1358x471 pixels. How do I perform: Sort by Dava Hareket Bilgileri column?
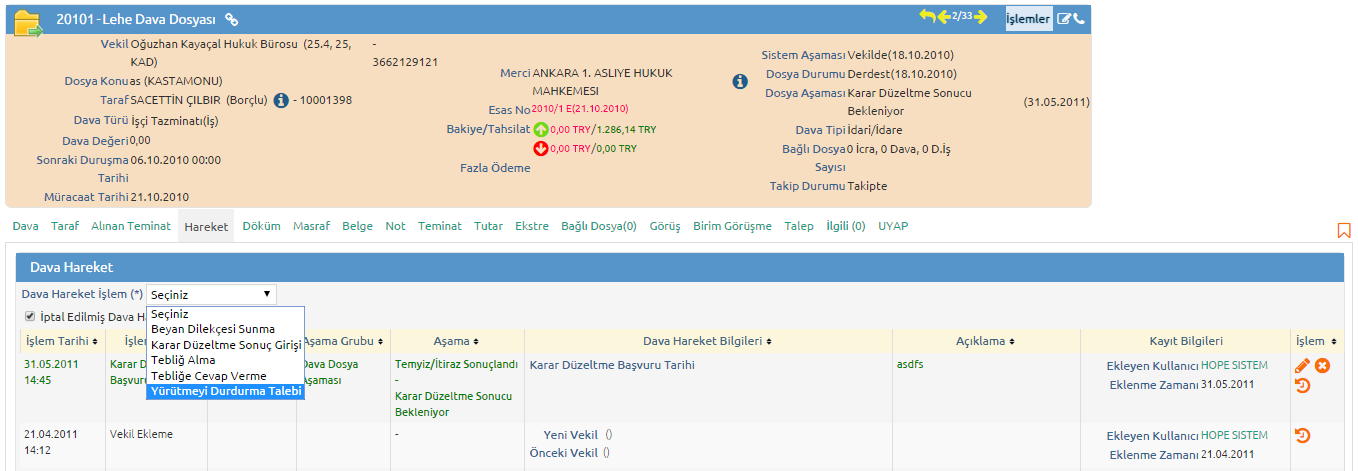708,341
